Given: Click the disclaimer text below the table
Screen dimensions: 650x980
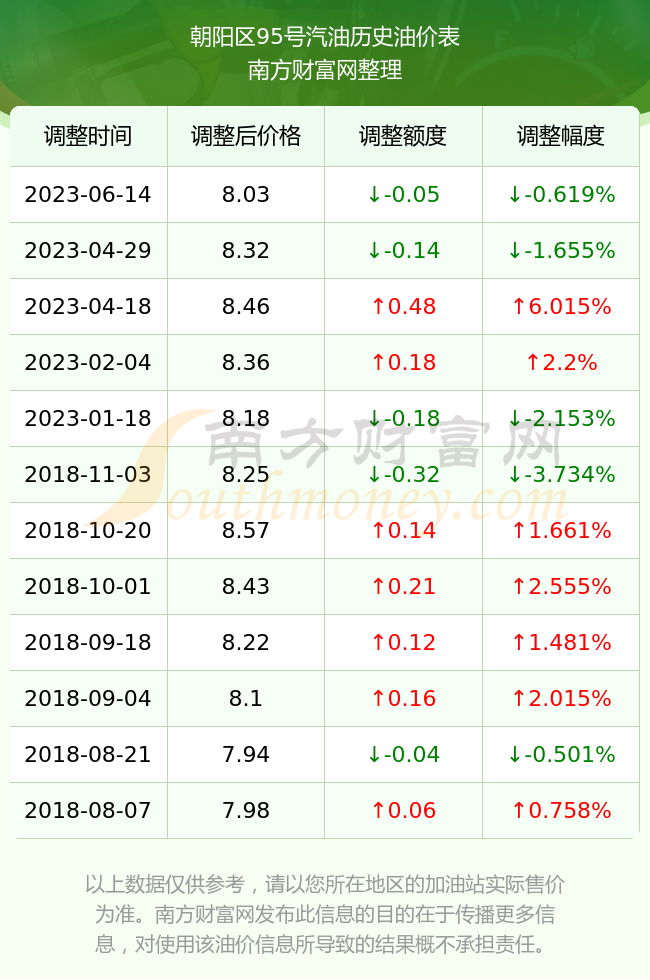Looking at the screenshot, I should click(x=325, y=914).
